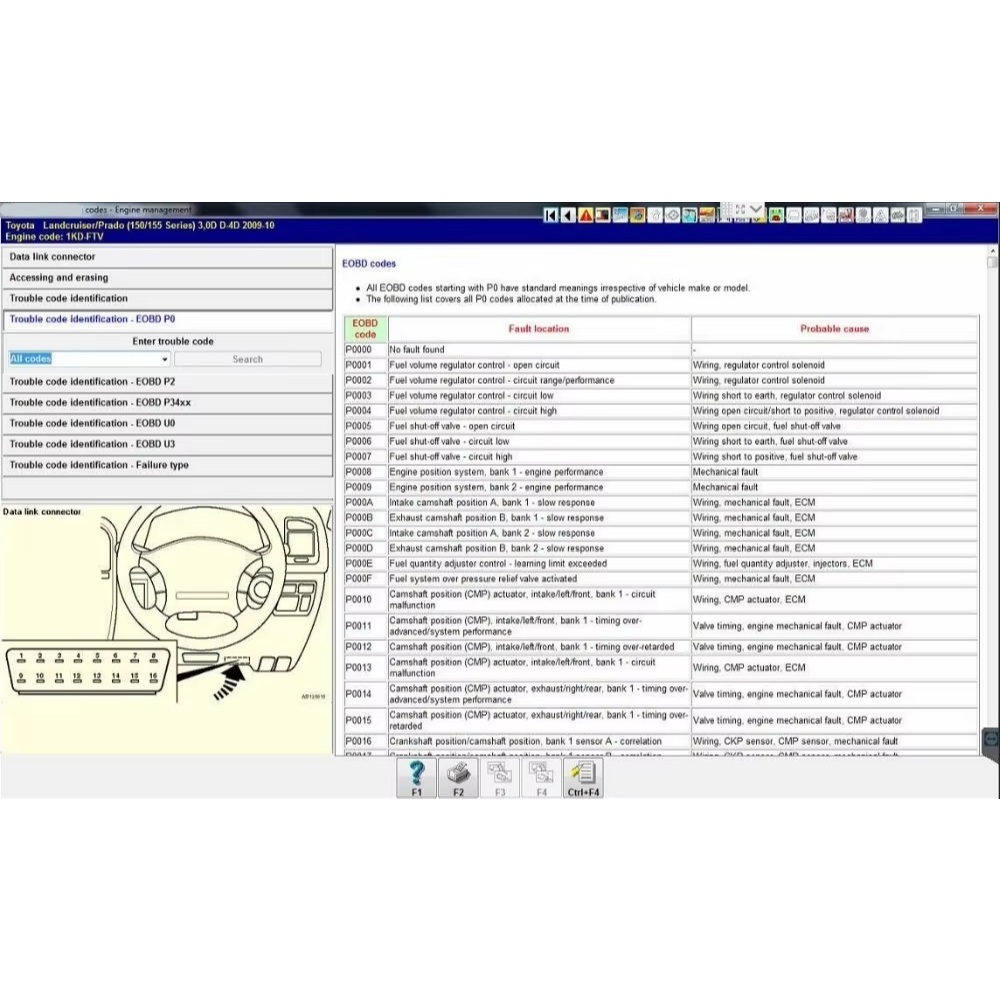Select the P0004 code cell

pyautogui.click(x=365, y=411)
